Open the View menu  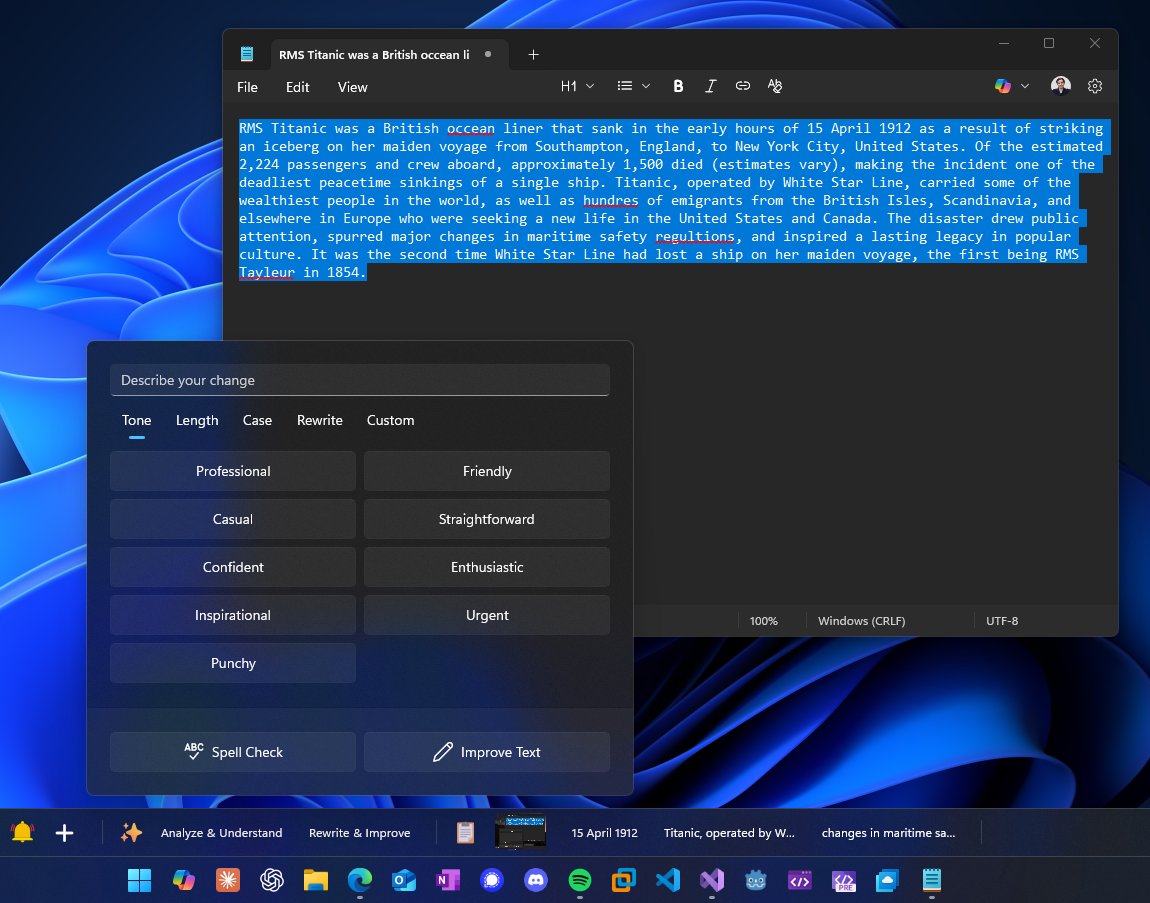tap(352, 87)
